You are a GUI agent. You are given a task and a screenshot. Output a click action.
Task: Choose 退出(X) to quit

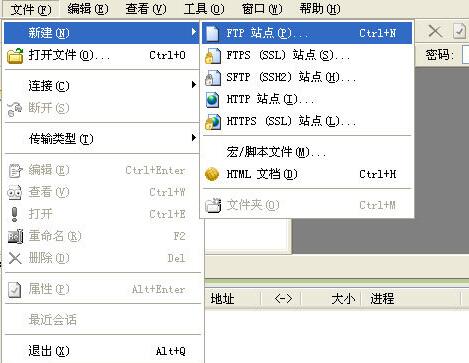point(102,351)
